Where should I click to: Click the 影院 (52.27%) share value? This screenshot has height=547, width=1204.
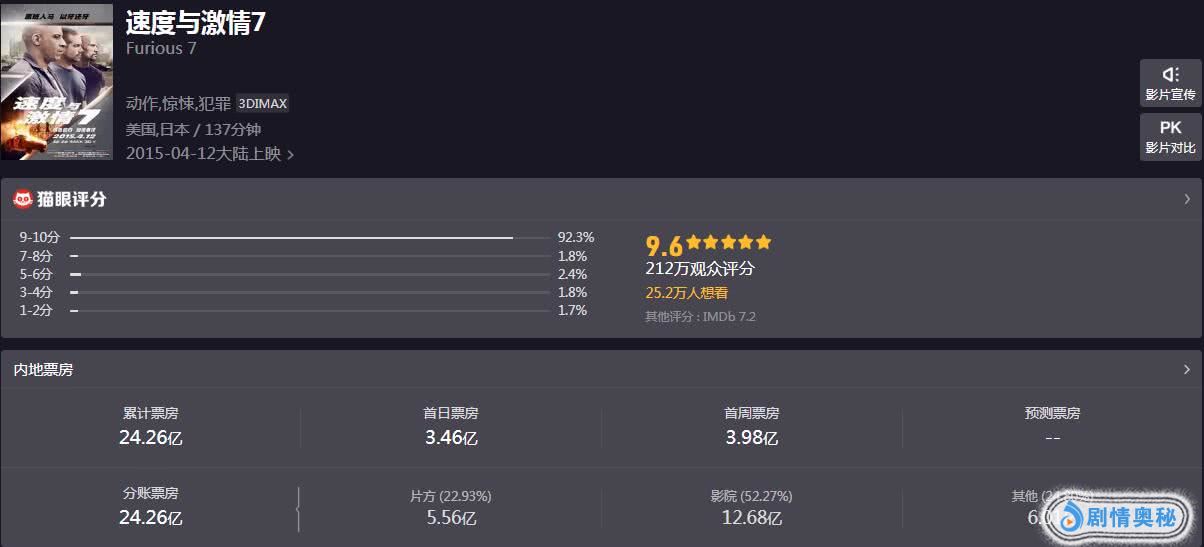coord(751,517)
